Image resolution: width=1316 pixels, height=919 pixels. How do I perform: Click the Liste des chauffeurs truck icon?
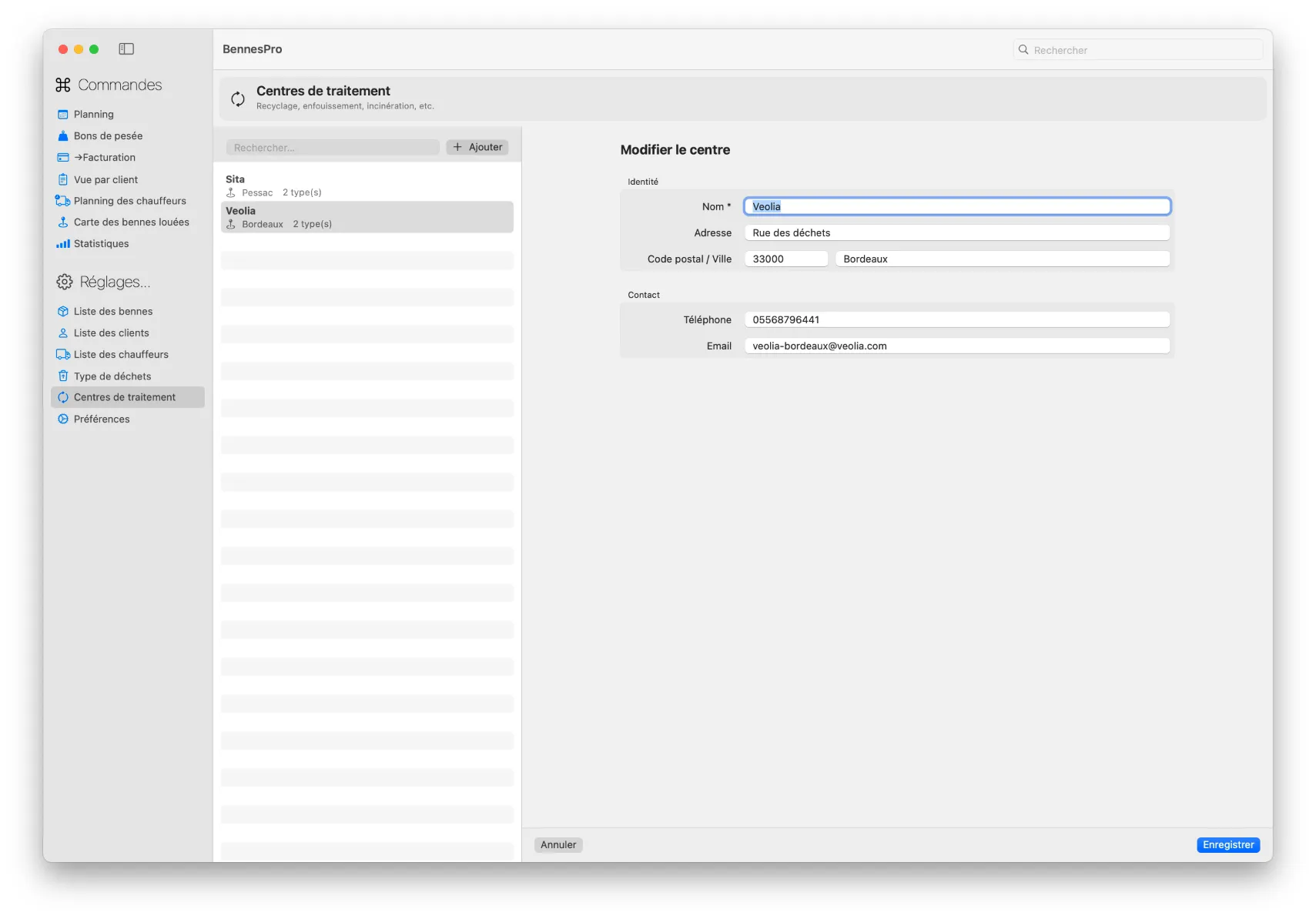point(63,355)
